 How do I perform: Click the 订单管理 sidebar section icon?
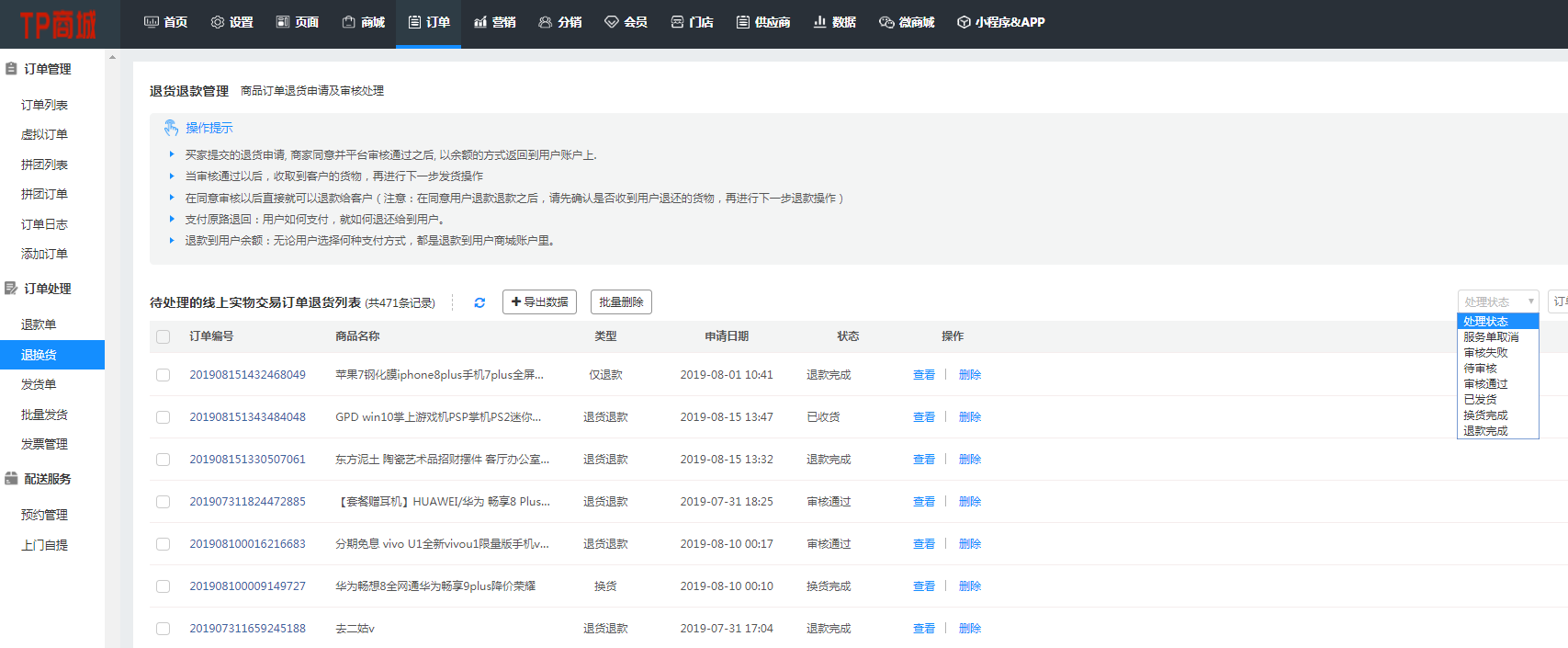tap(11, 69)
